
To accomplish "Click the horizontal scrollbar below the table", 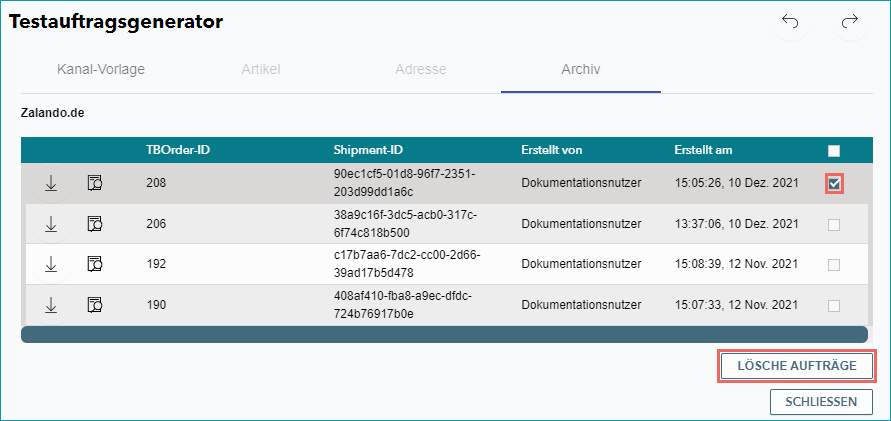I will pyautogui.click(x=444, y=334).
